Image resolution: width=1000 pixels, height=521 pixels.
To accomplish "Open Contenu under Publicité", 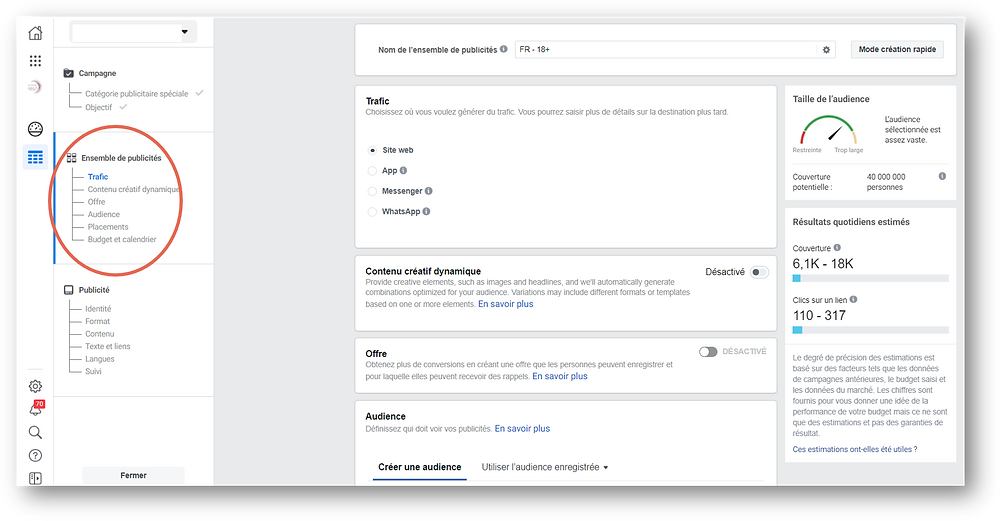I will click(x=100, y=334).
